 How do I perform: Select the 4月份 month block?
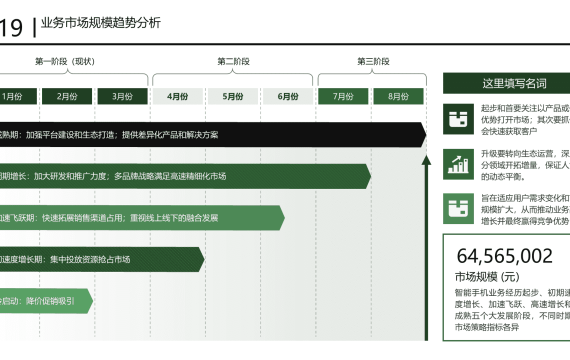coord(177,96)
